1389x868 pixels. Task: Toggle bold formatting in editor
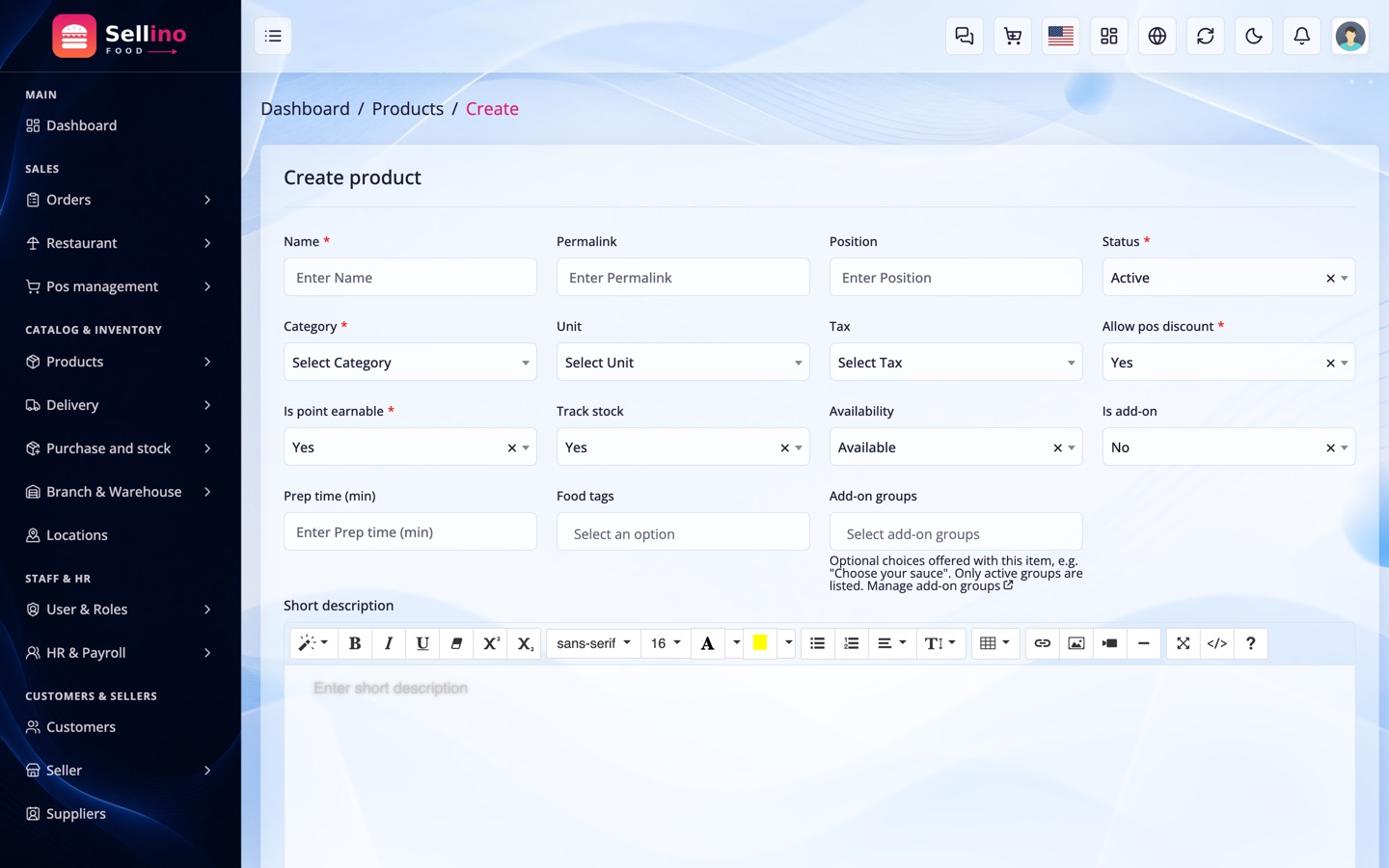pos(355,643)
